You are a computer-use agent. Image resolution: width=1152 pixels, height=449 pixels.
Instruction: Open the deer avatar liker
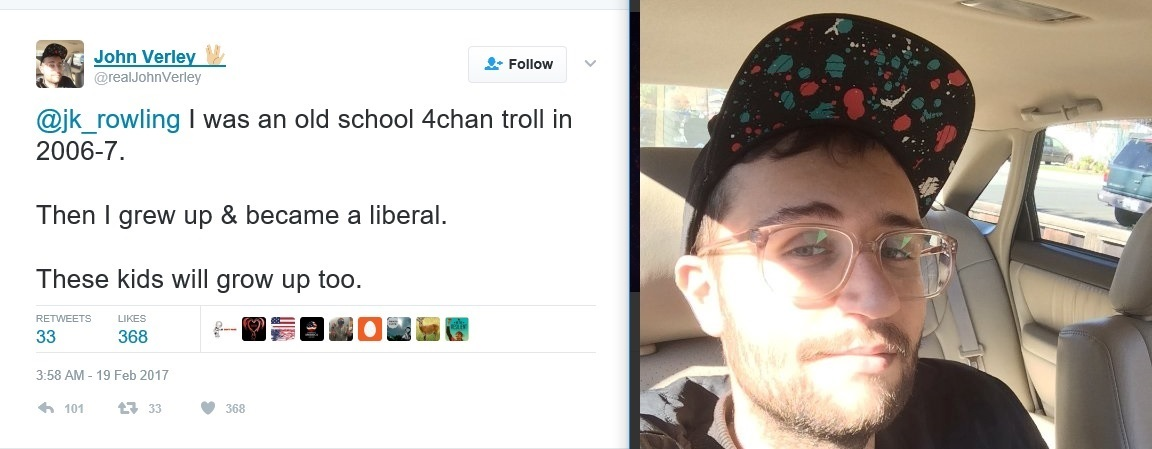428,329
